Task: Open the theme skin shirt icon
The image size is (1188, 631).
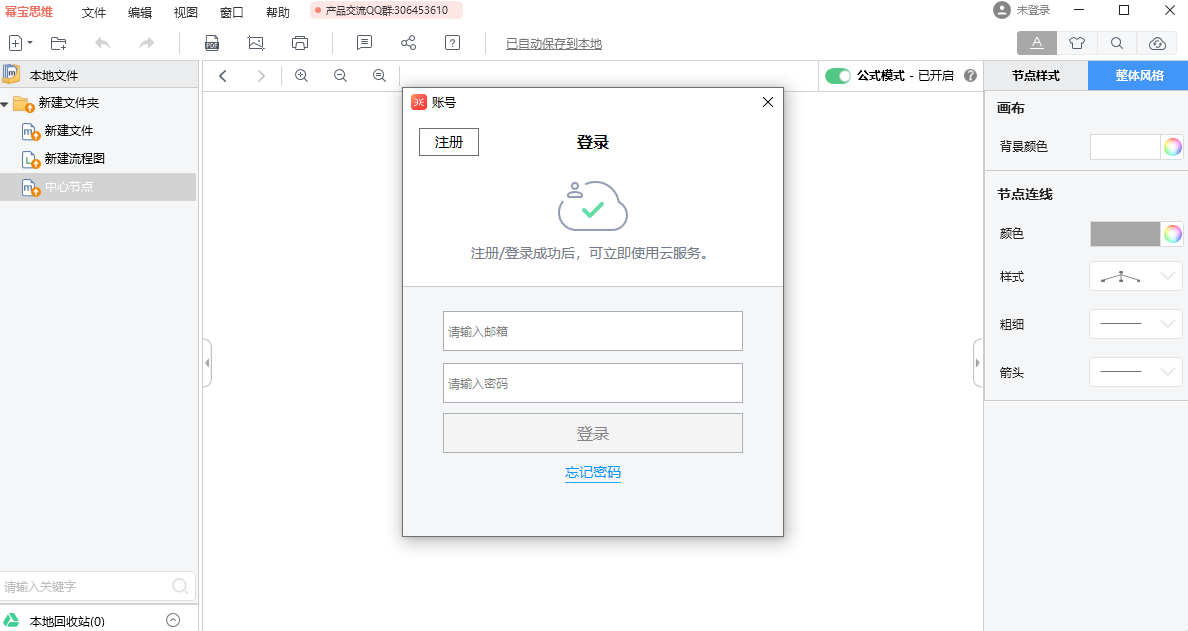Action: 1076,43
